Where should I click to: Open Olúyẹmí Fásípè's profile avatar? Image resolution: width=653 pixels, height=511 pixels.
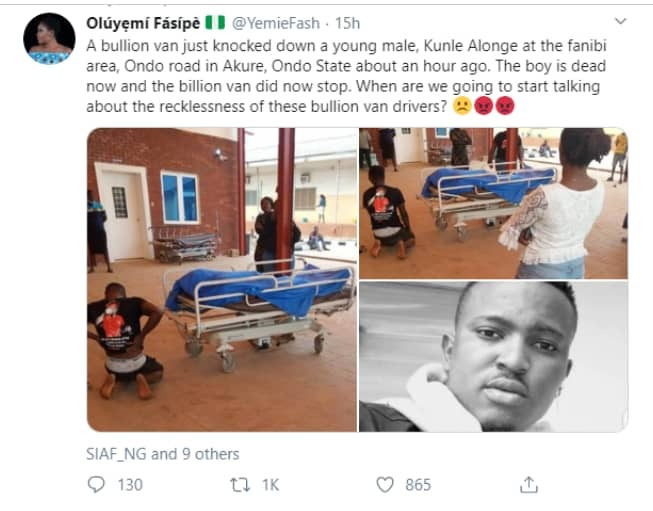(49, 39)
